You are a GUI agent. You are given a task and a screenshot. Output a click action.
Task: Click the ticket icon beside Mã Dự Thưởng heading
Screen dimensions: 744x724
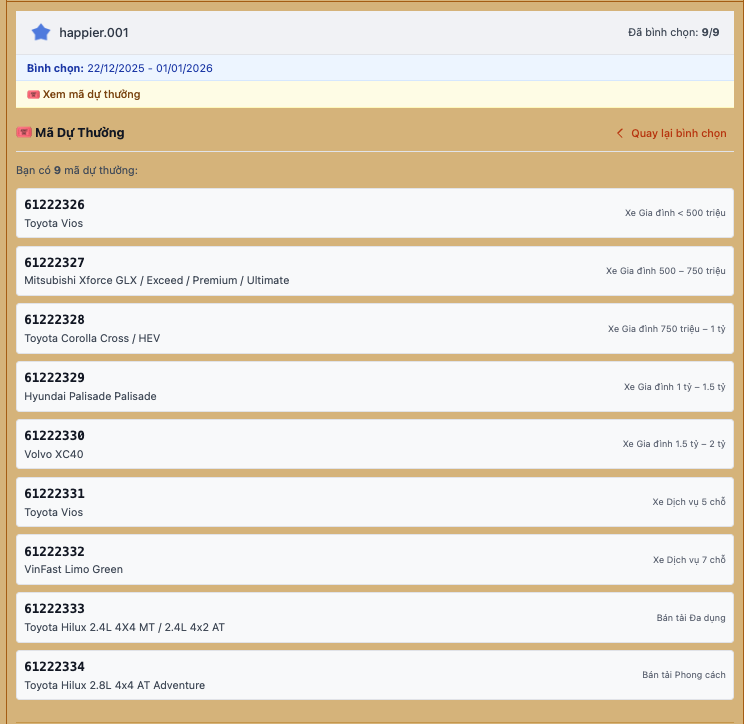tap(24, 132)
